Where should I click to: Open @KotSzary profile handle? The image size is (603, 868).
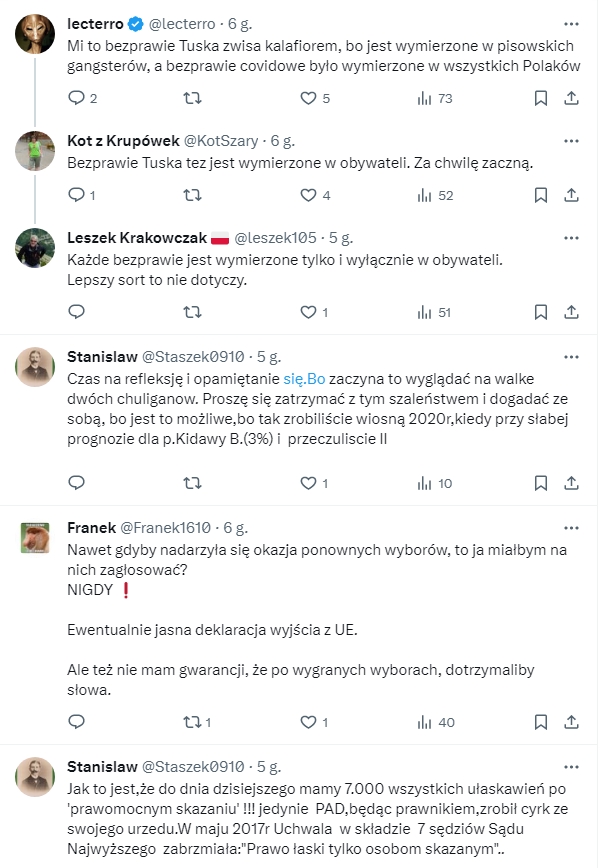point(221,141)
